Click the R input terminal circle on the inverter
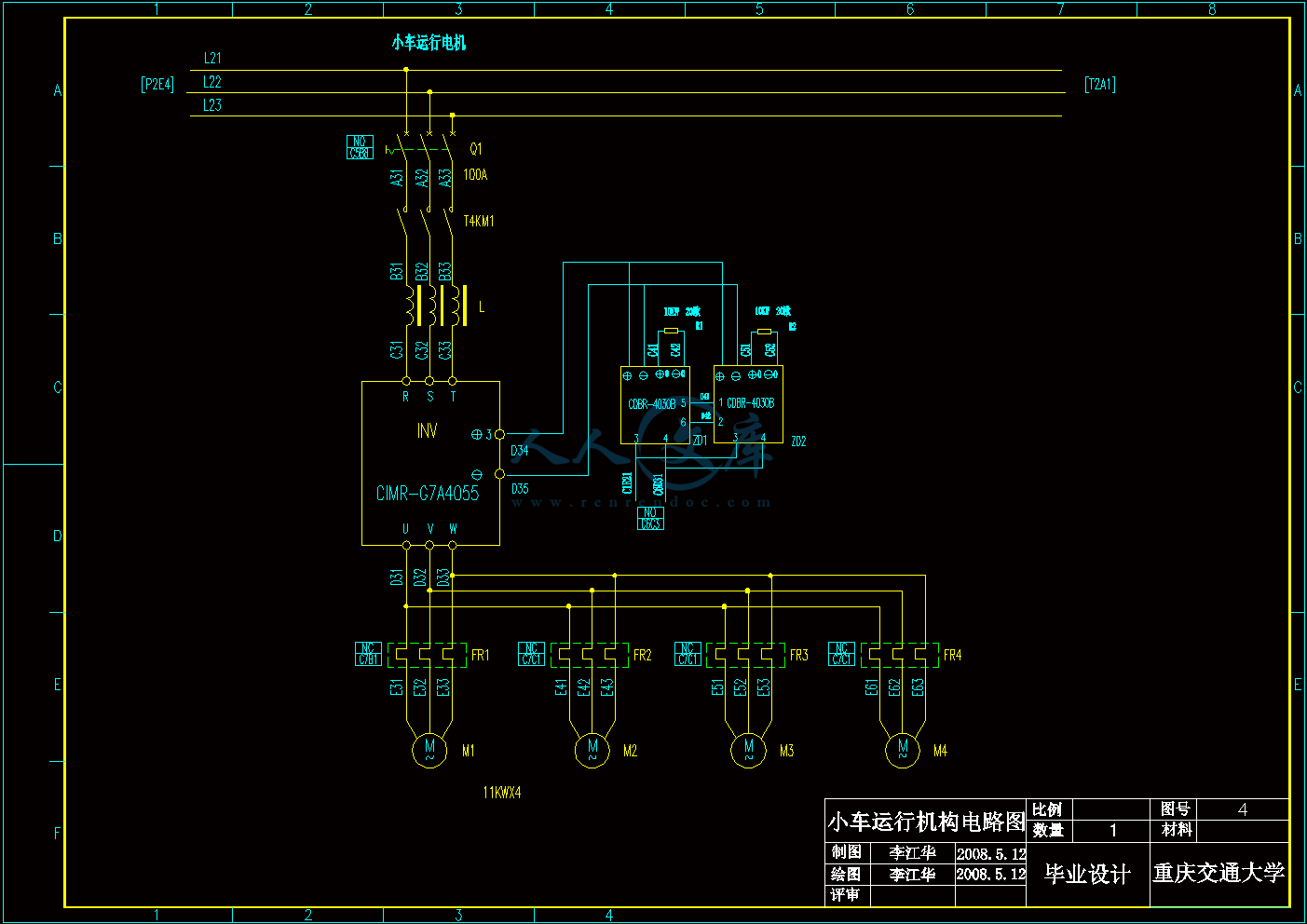The image size is (1307, 924). click(406, 381)
